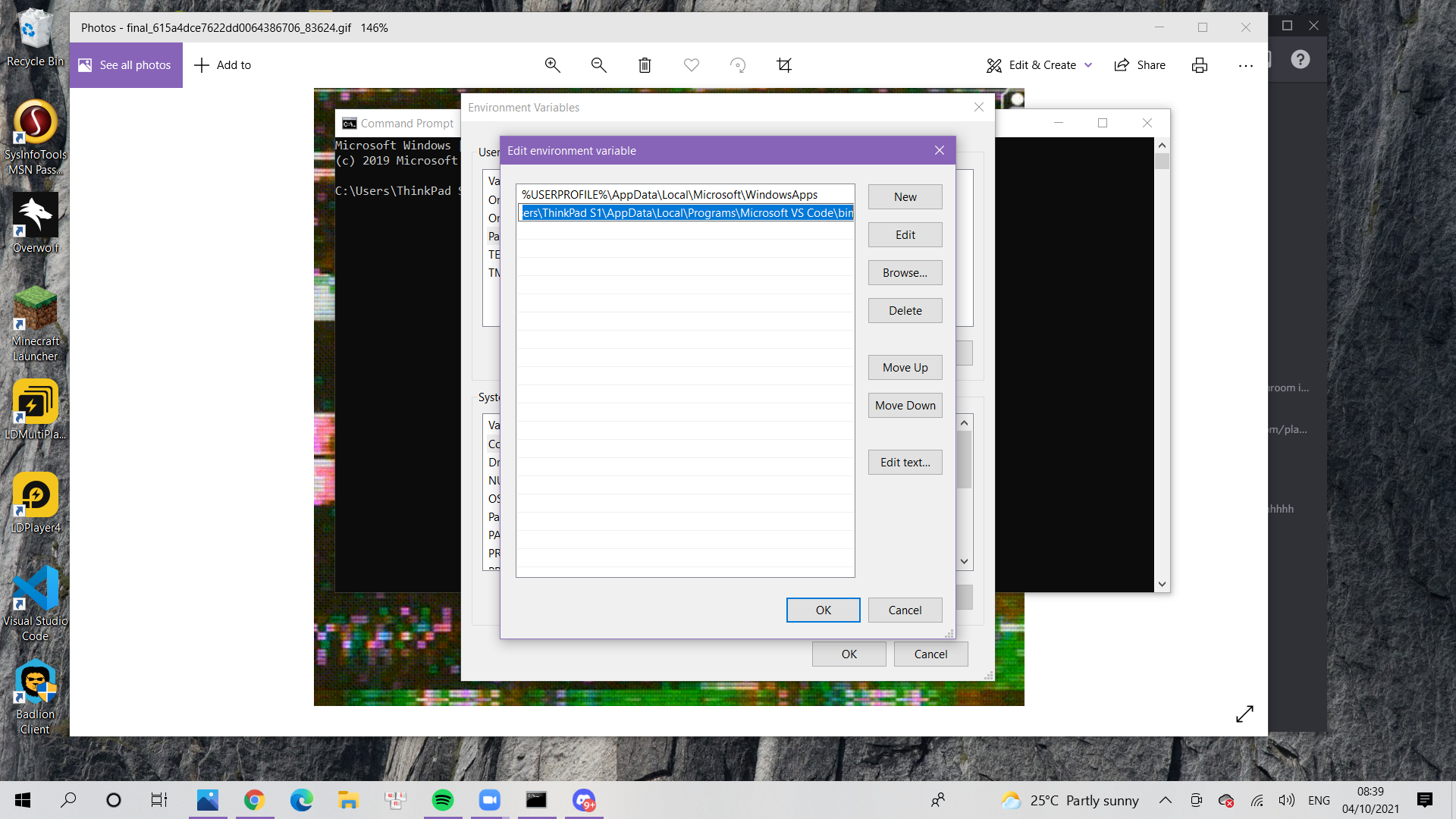Viewport: 1456px width, 819px height.
Task: Launch Badlion Client desktop icon
Action: pyautogui.click(x=35, y=697)
